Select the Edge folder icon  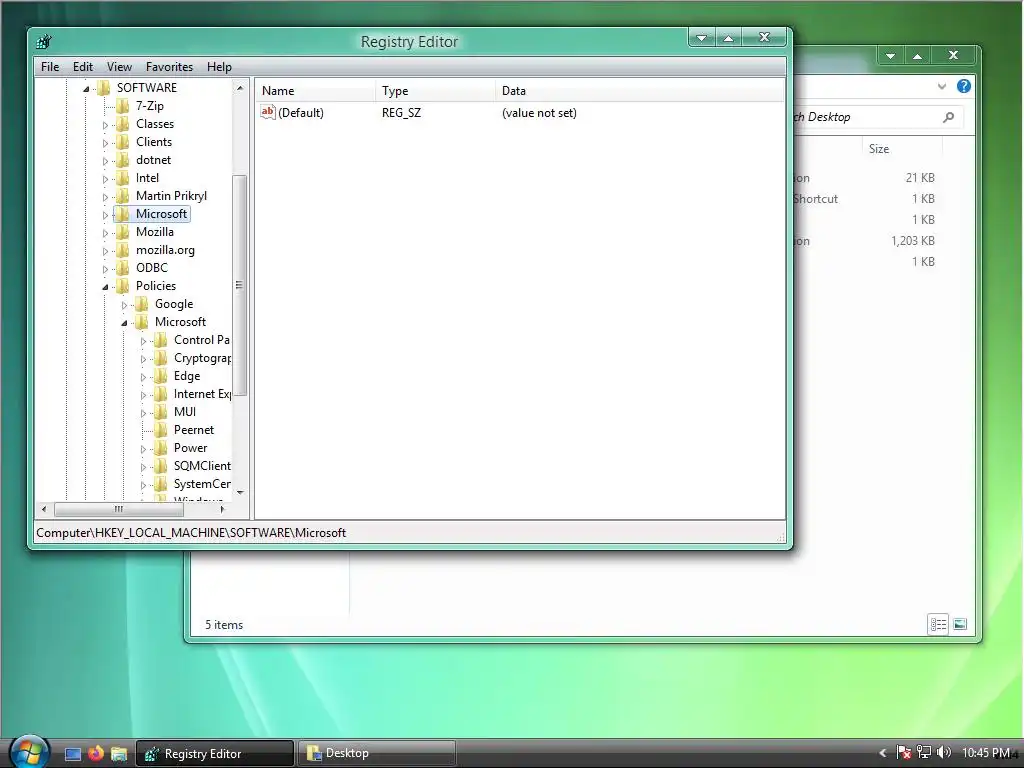tap(160, 376)
